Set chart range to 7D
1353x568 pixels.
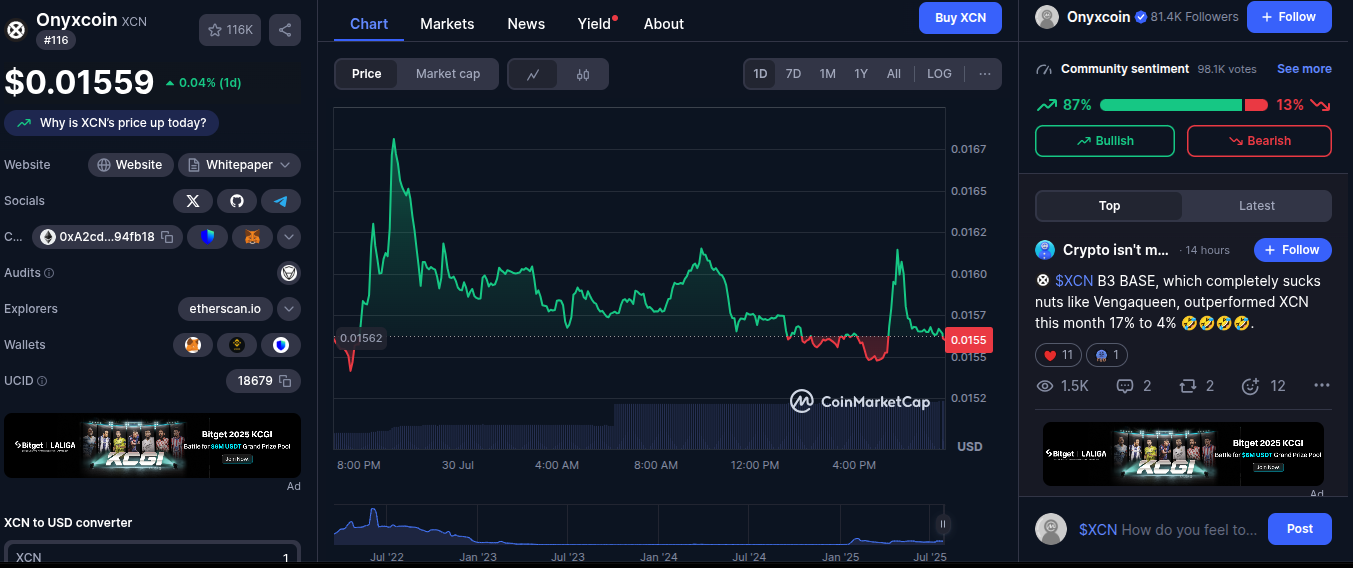pyautogui.click(x=793, y=74)
